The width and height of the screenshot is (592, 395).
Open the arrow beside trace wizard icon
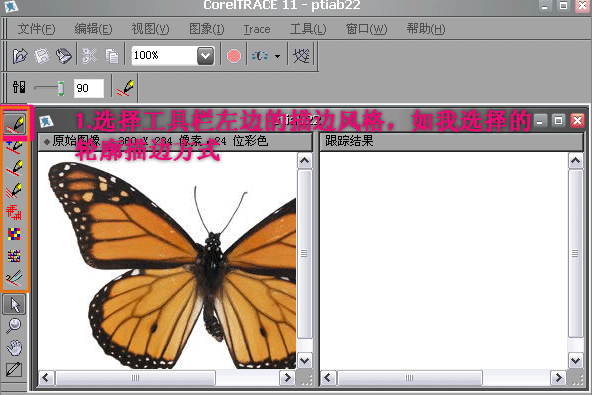point(278,57)
